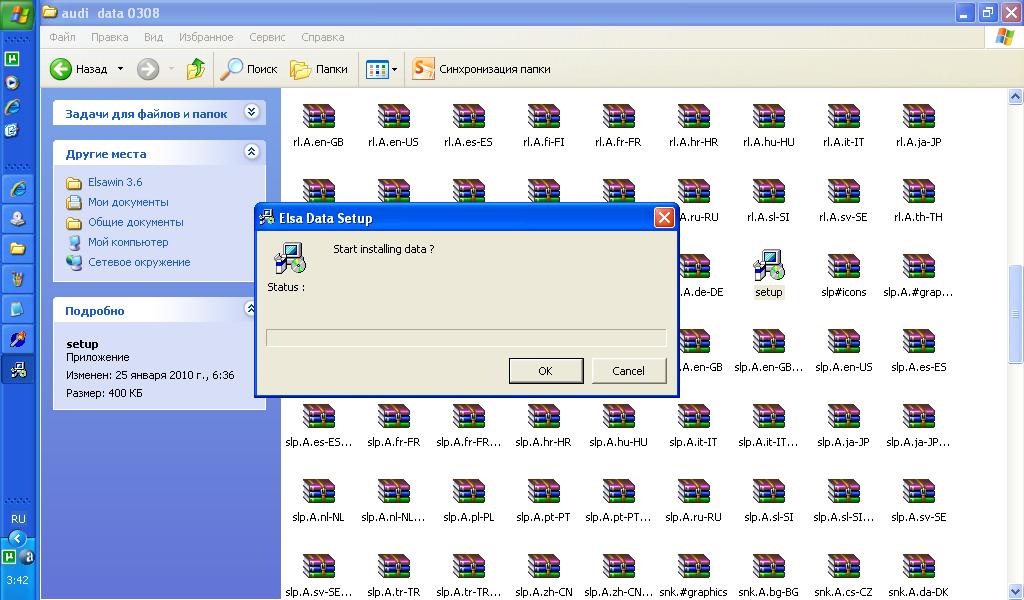Select the rl.A.ja-JP archive

[x=918, y=118]
